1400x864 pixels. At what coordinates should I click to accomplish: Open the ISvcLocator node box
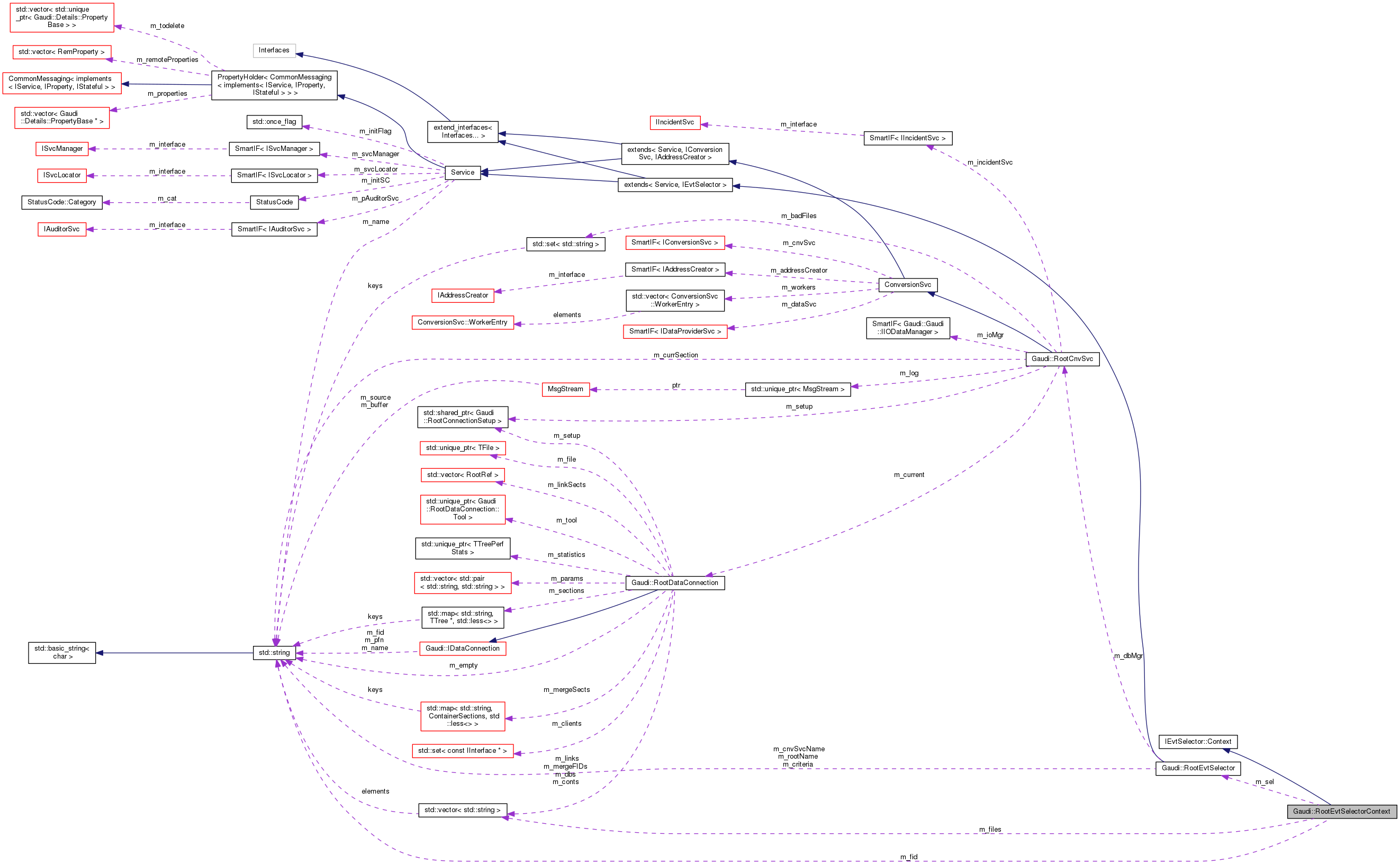pyautogui.click(x=62, y=175)
